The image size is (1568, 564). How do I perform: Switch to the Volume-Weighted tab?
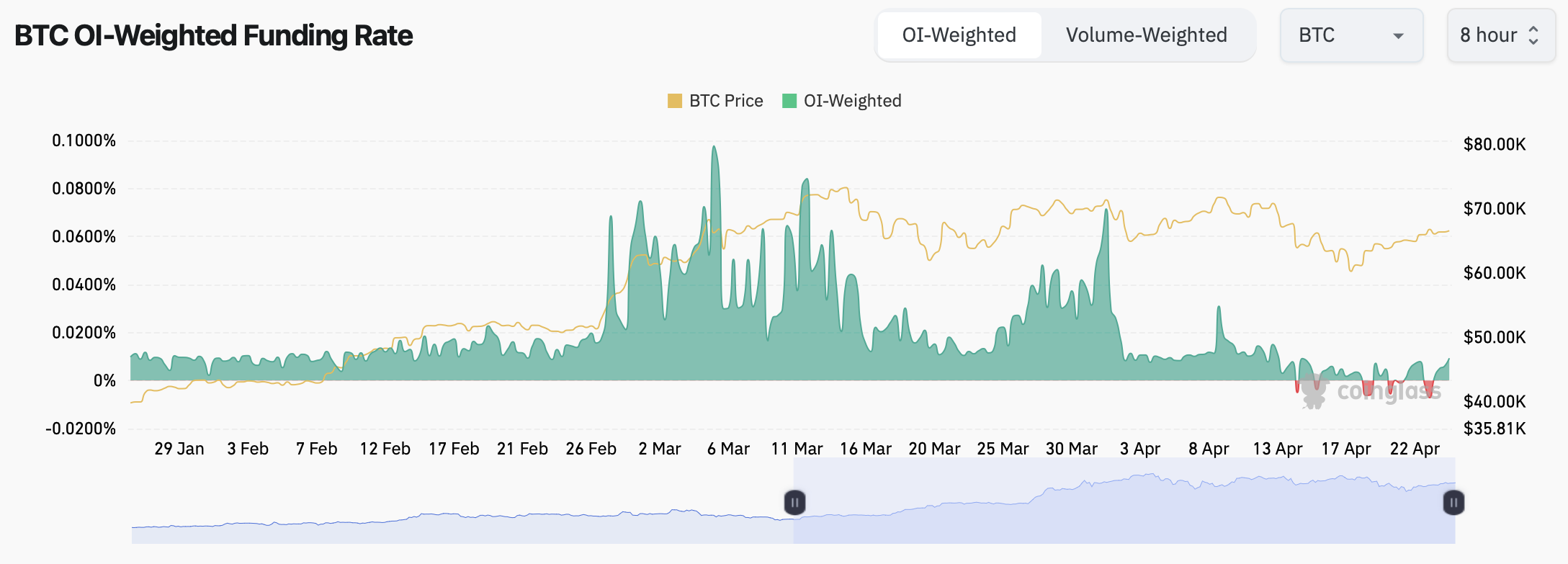(1146, 35)
